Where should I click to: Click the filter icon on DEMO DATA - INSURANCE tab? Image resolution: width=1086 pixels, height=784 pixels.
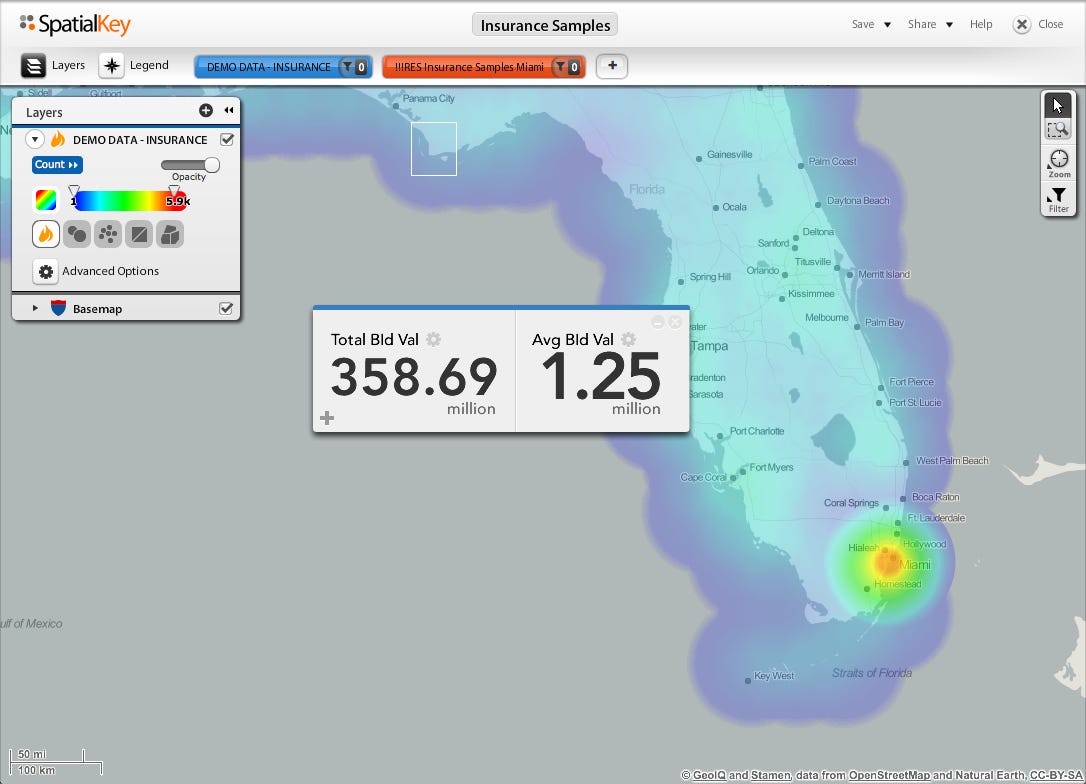pyautogui.click(x=347, y=66)
